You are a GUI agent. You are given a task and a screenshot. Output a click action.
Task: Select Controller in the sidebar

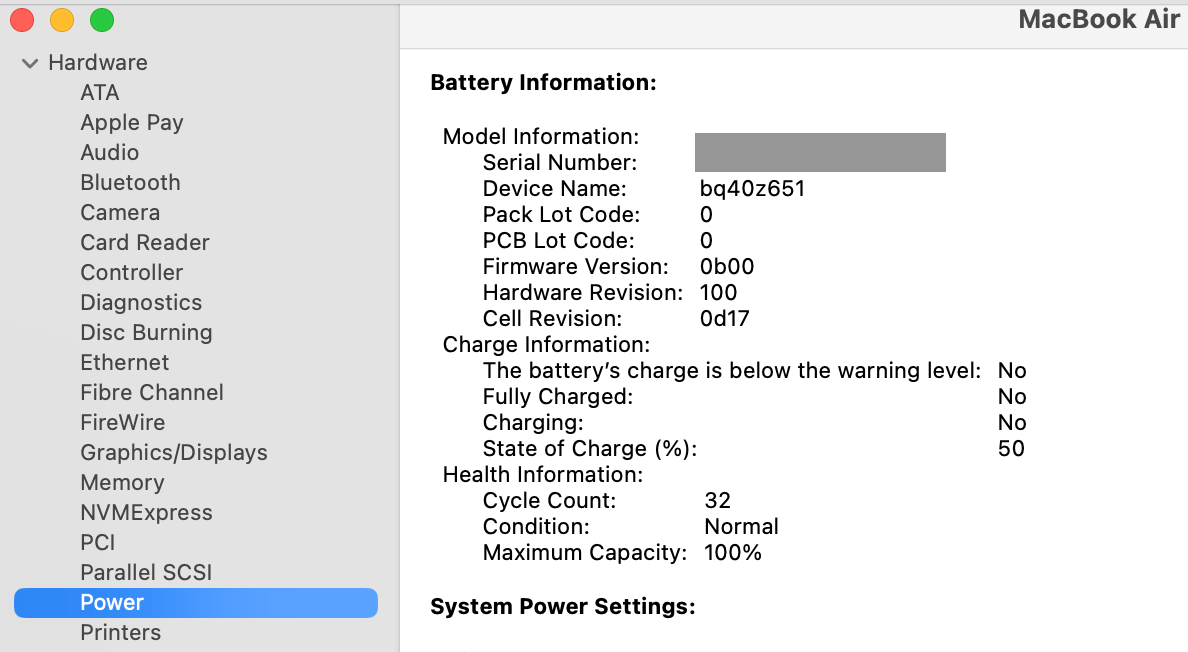click(x=132, y=273)
